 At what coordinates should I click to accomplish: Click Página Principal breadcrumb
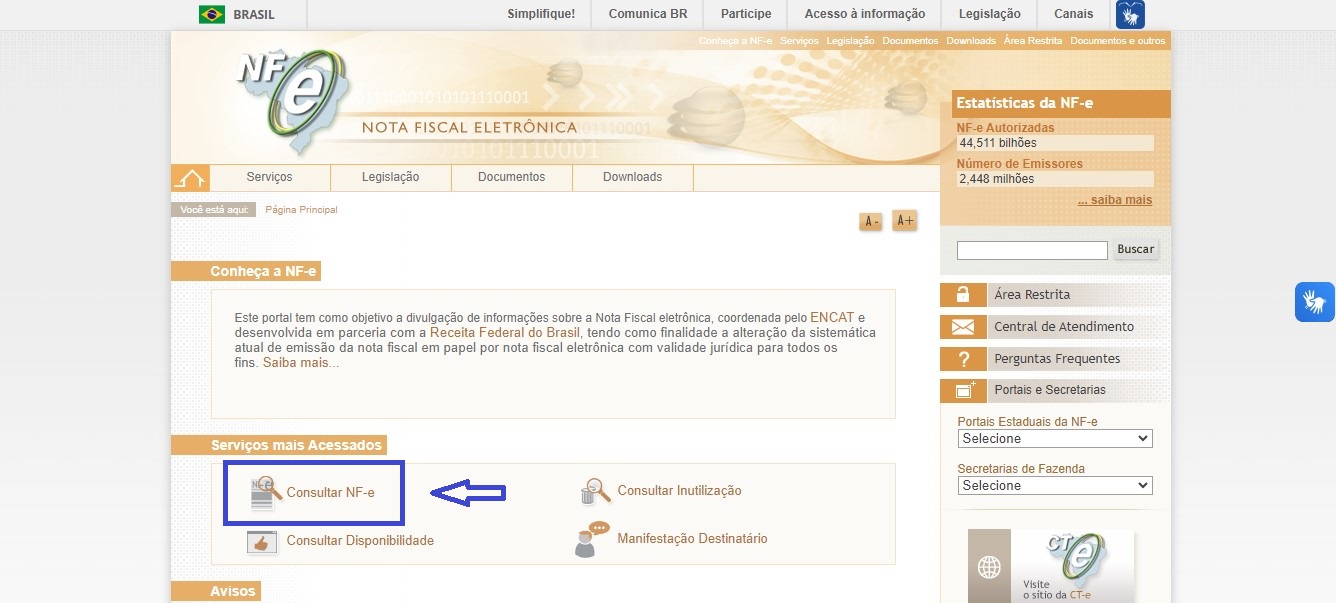coord(301,210)
